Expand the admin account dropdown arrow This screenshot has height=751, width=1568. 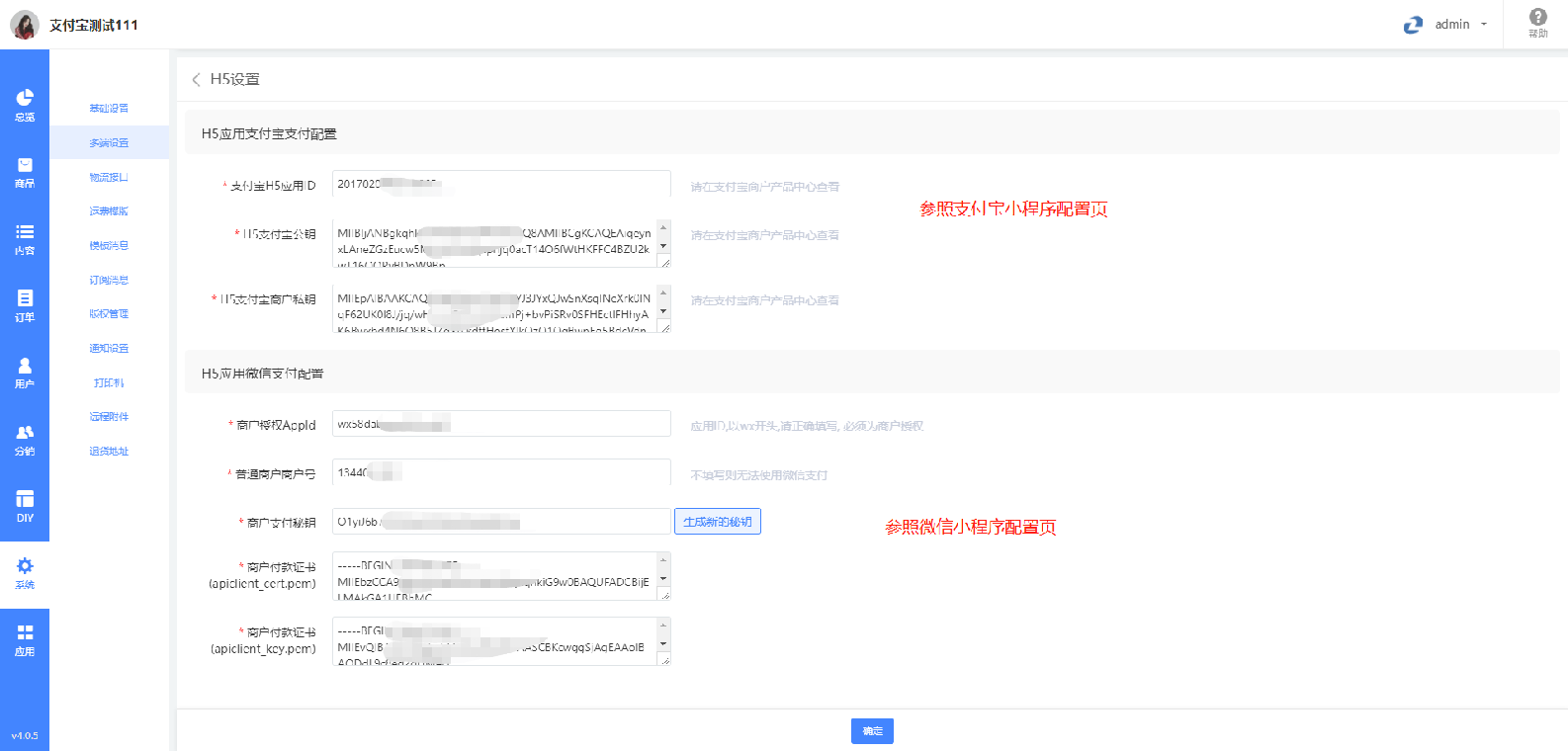coord(1484,25)
